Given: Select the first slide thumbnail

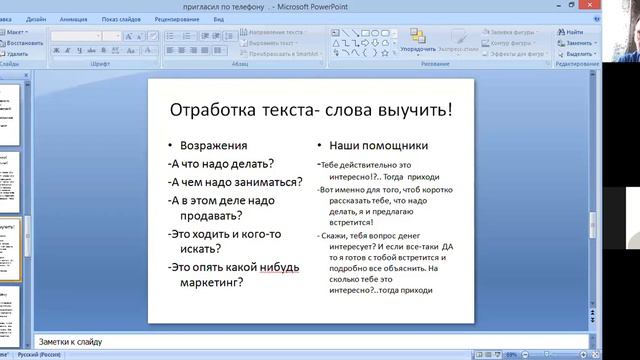Looking at the screenshot, I should tap(9, 115).
